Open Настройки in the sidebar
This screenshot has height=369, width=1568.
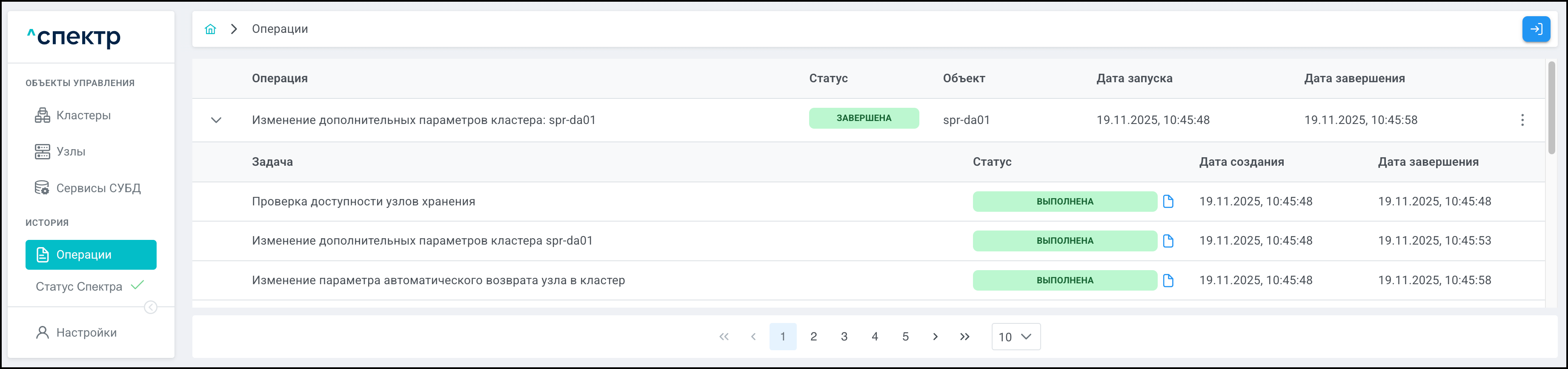(x=86, y=332)
